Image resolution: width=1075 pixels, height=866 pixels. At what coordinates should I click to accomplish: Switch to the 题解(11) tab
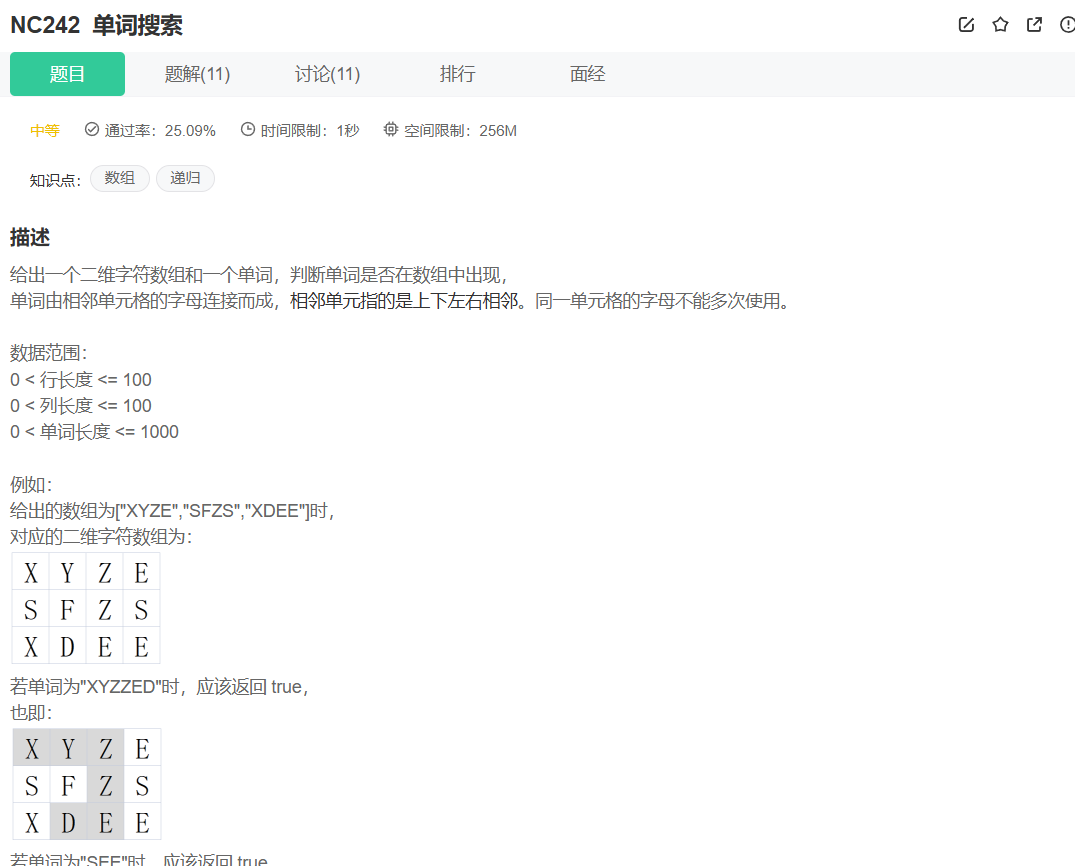(197, 74)
